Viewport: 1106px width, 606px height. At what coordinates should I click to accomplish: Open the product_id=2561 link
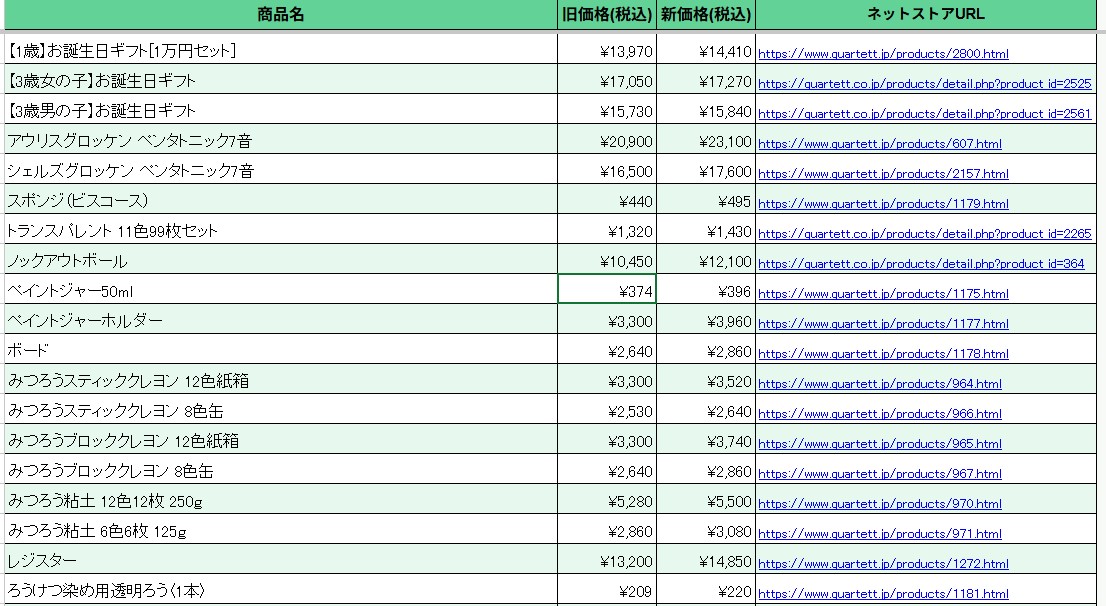click(x=925, y=114)
